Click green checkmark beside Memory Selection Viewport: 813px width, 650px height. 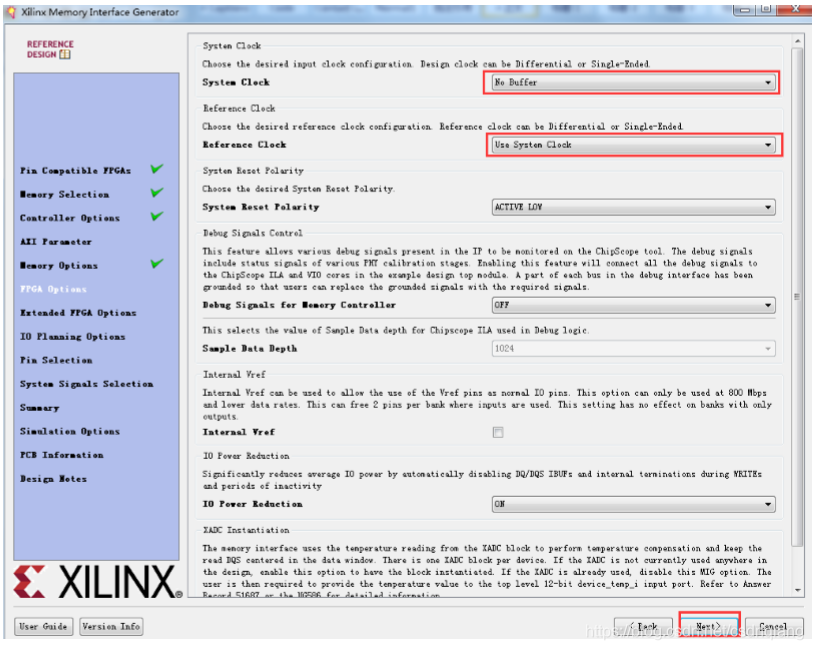157,193
